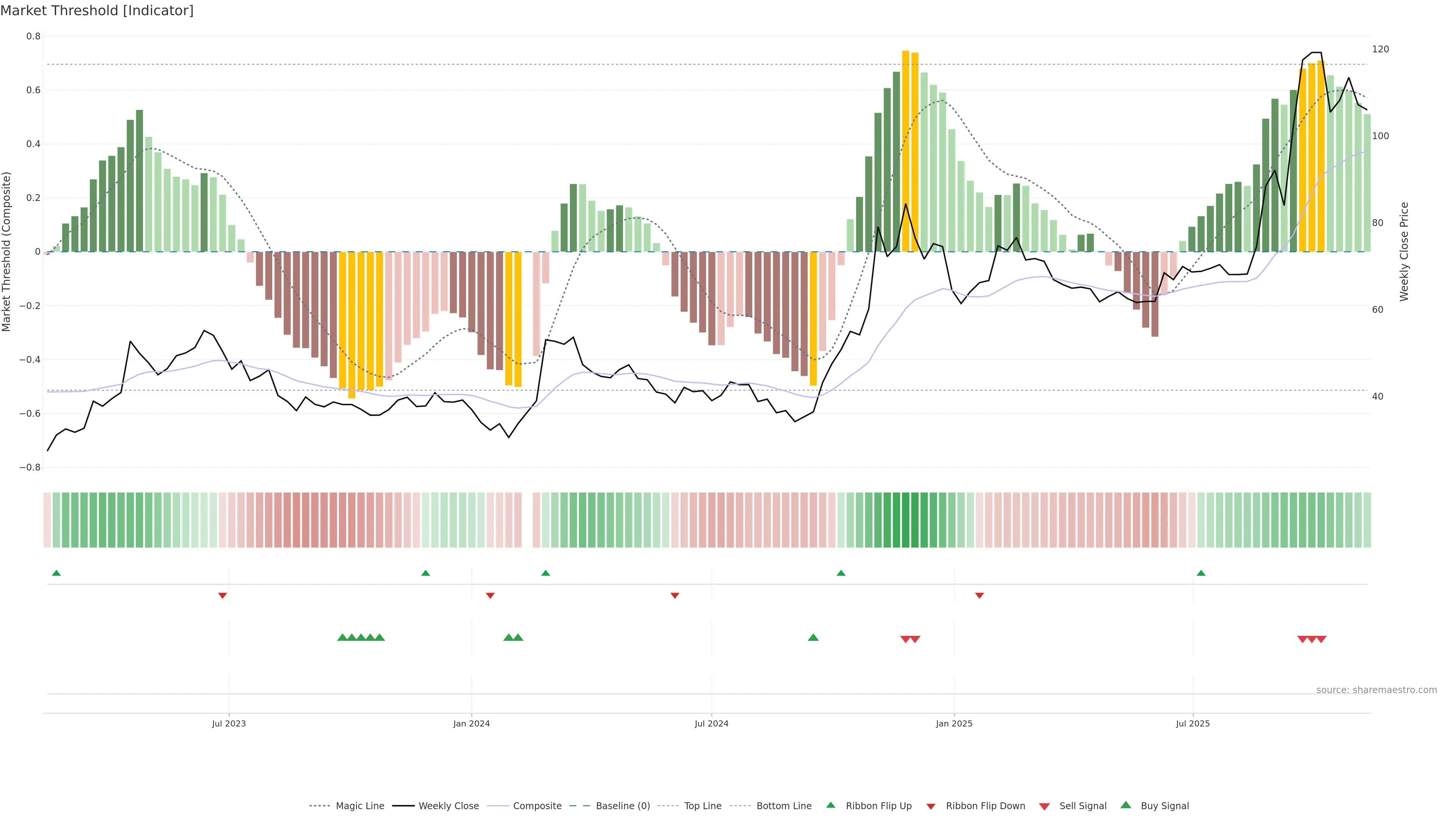Click the Baseline (0) legend entry
The height and width of the screenshot is (819, 1456).
pos(622,805)
